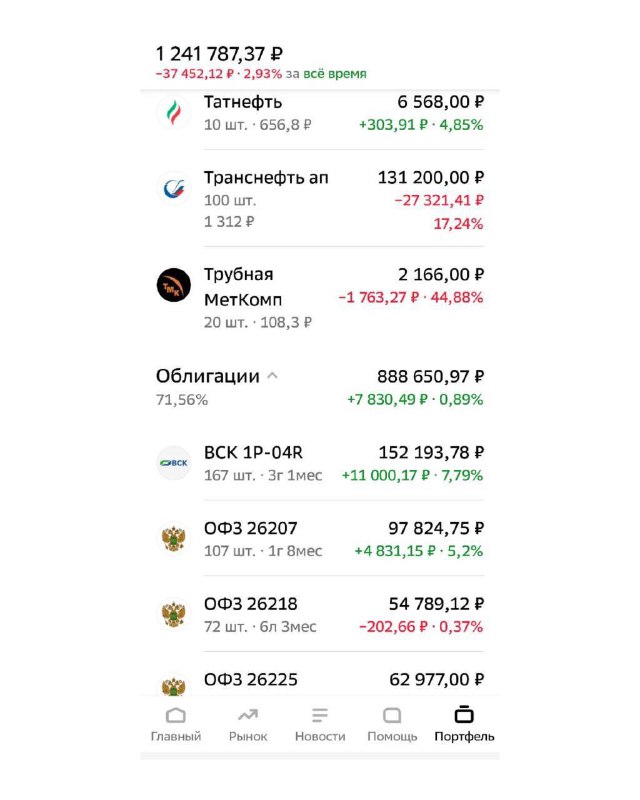The image size is (640, 800).
Task: Tap the ОФЗ 26218 emblem icon
Action: point(174,614)
